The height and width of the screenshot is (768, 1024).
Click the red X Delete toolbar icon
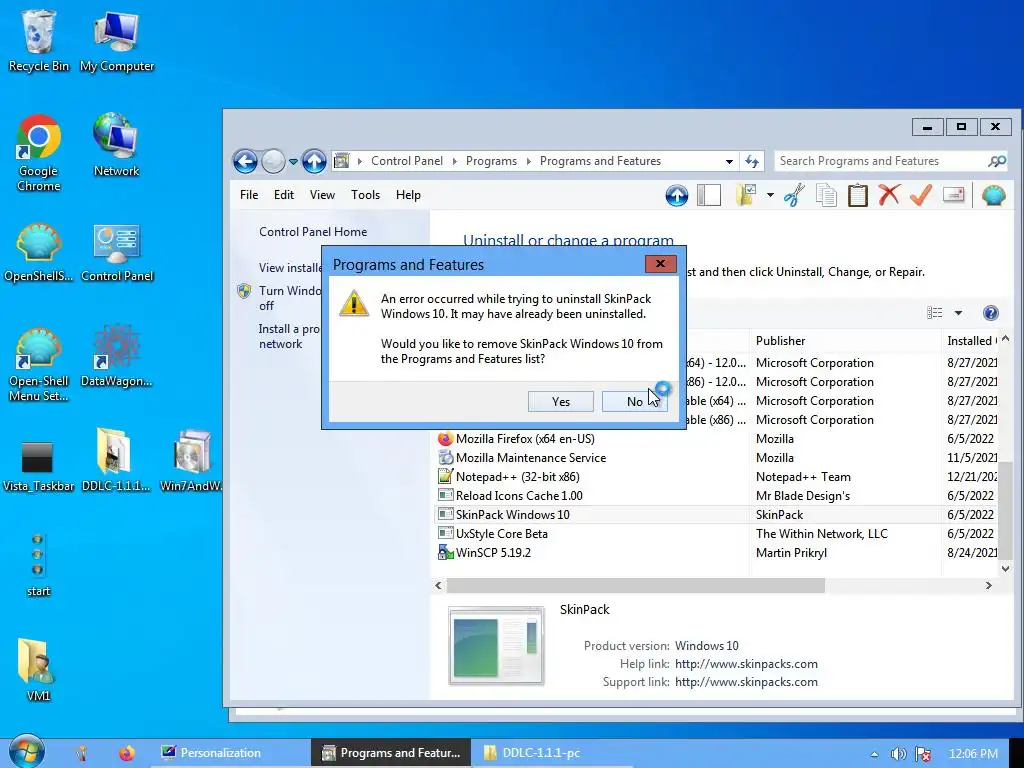[x=889, y=195]
